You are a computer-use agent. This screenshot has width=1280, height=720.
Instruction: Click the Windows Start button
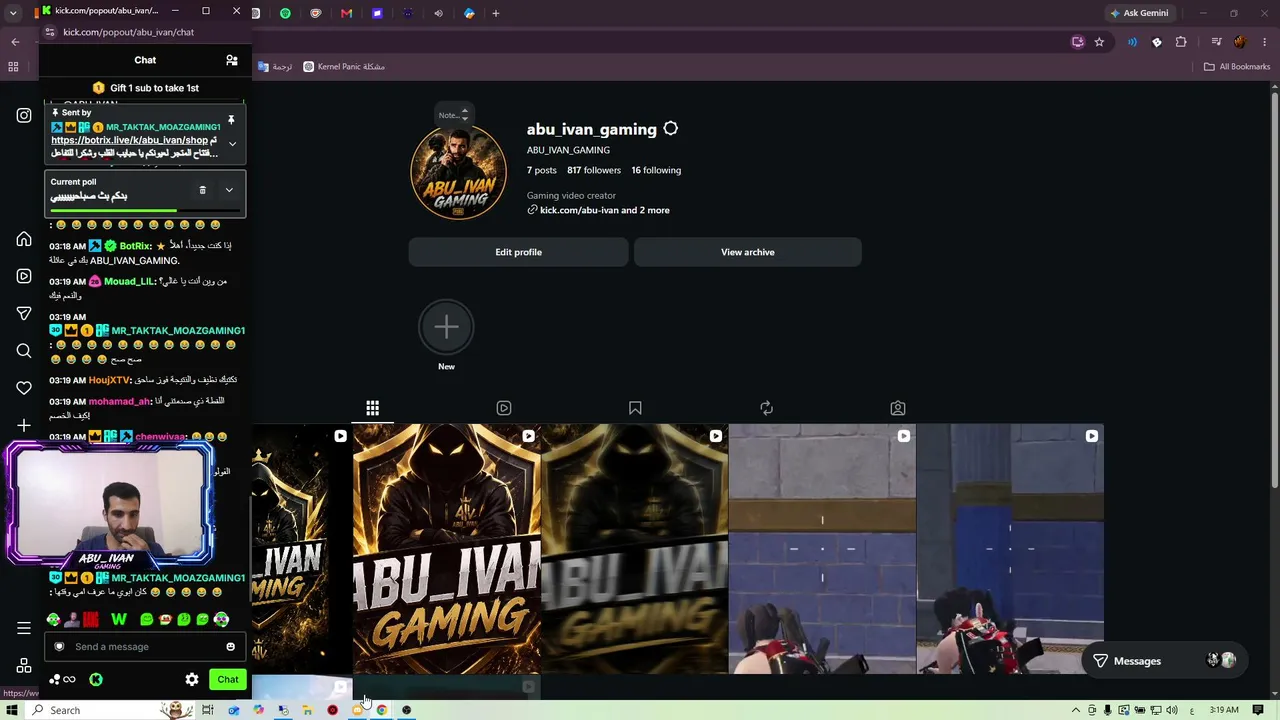pyautogui.click(x=12, y=710)
